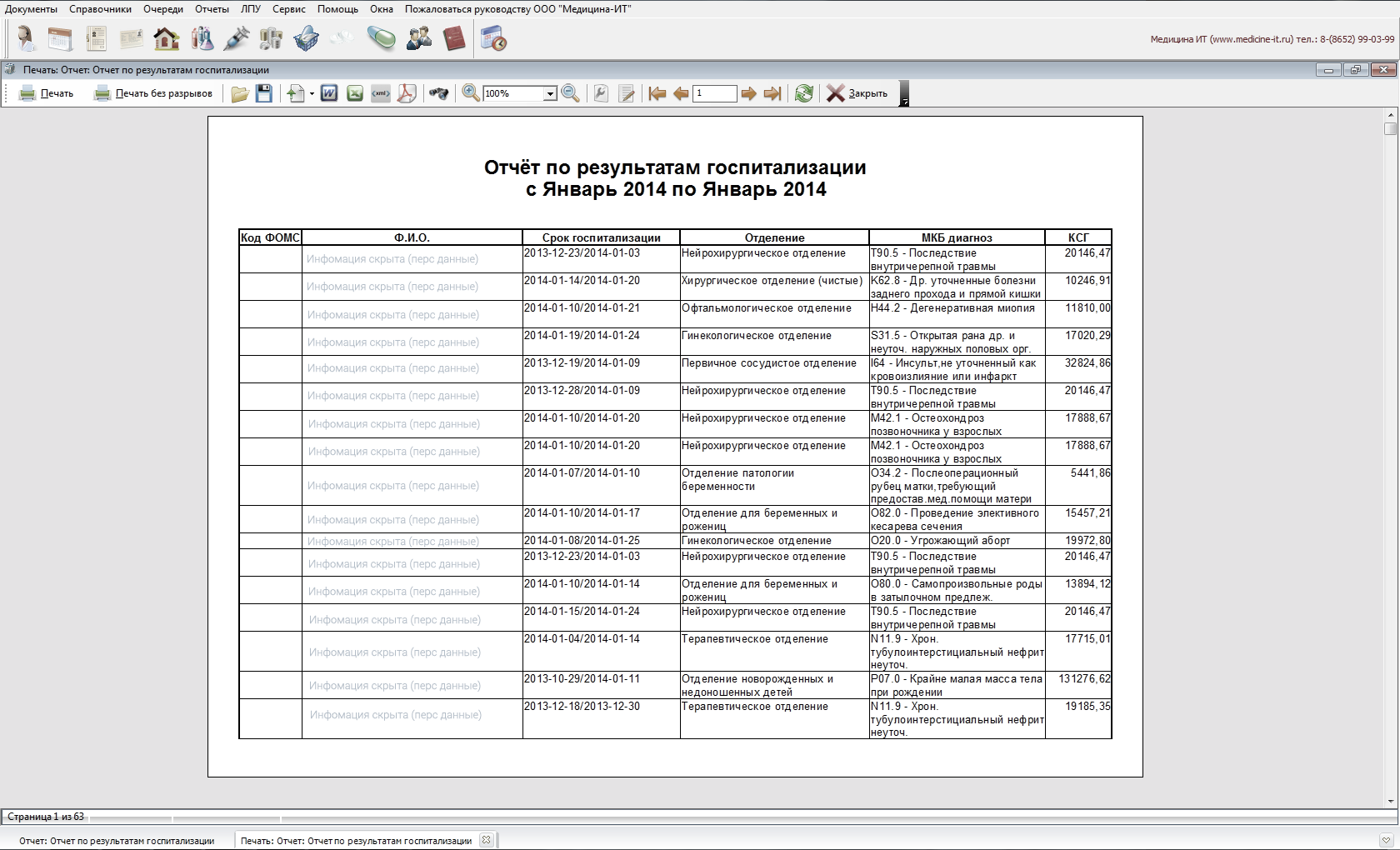This screenshot has width=1400, height=850.
Task: Close the Печать: Отчет tab
Action: click(x=487, y=840)
